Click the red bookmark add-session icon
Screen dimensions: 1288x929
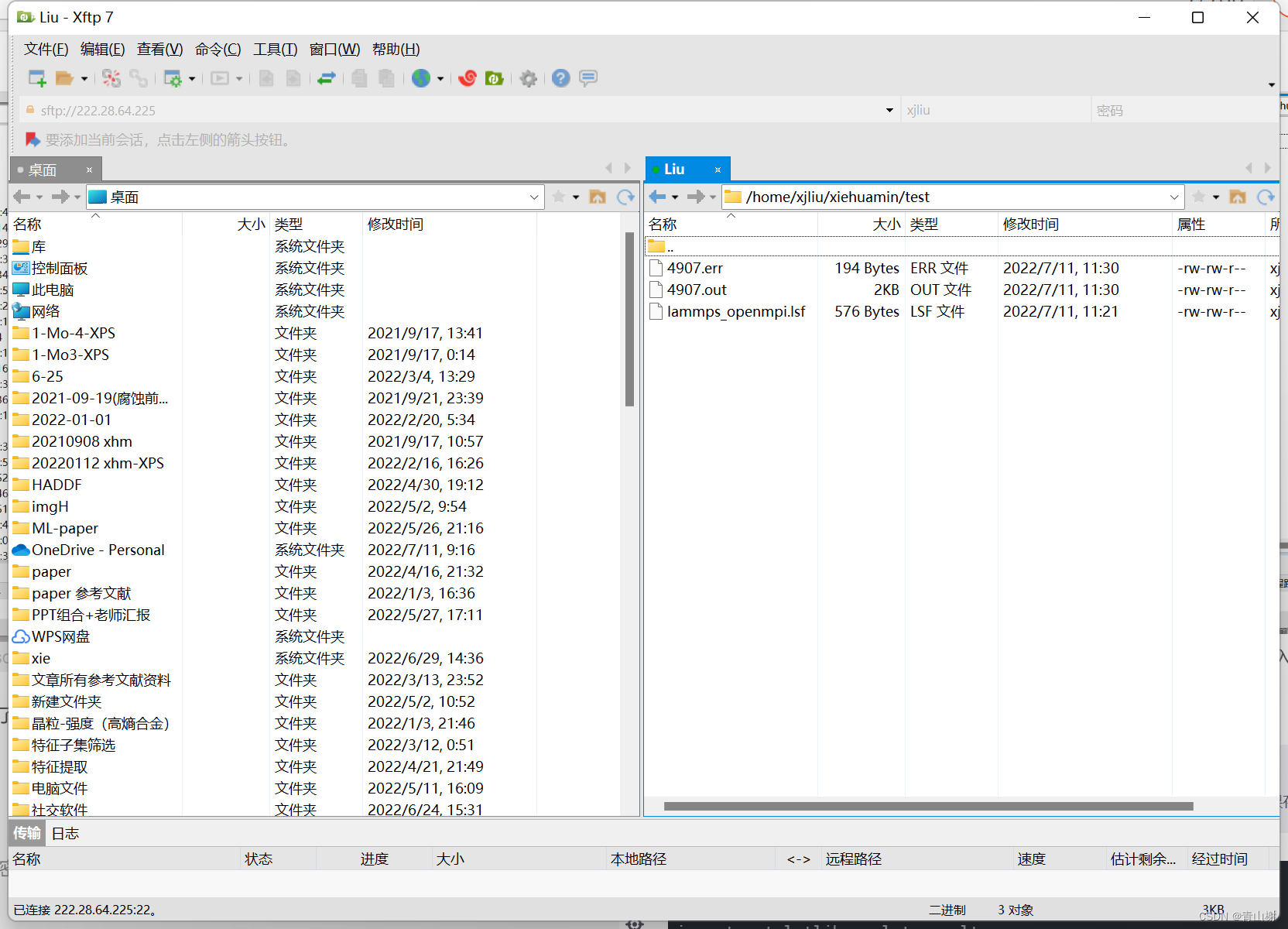33,139
